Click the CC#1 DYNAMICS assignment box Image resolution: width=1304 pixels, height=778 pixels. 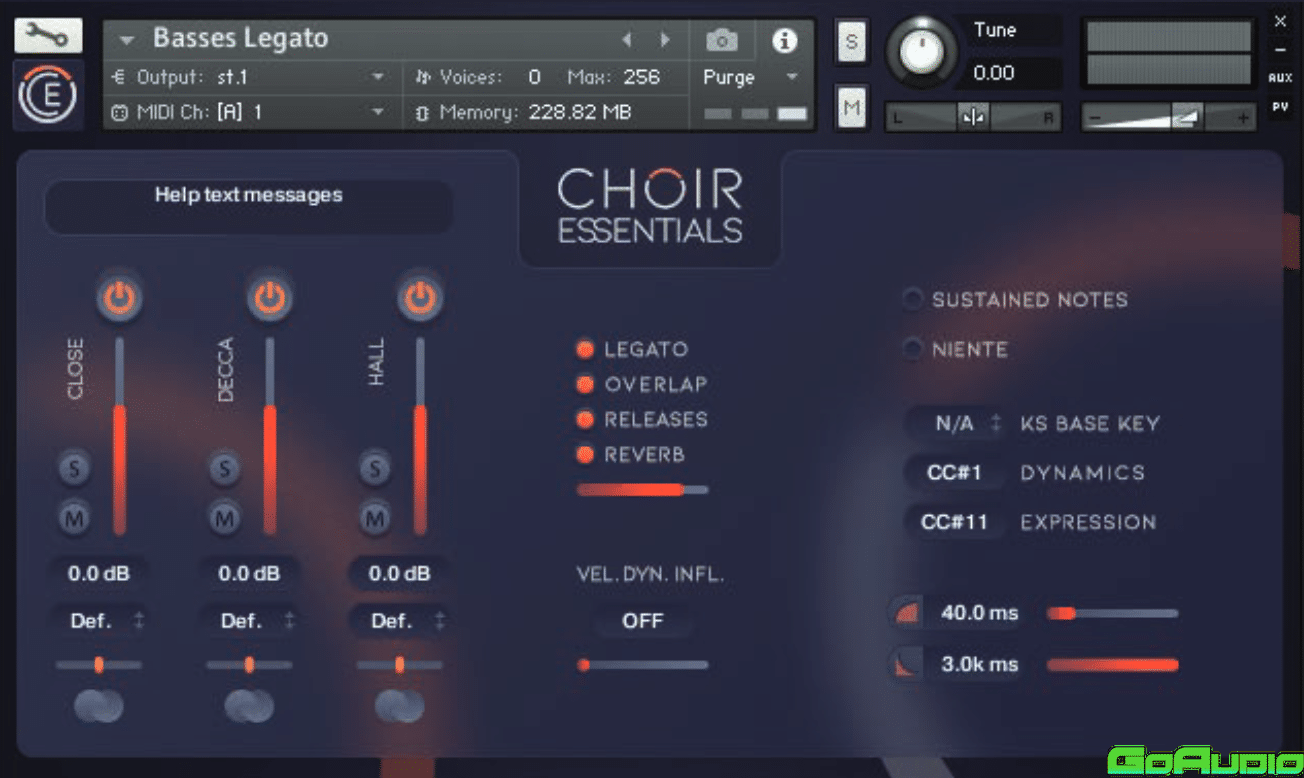coord(955,473)
